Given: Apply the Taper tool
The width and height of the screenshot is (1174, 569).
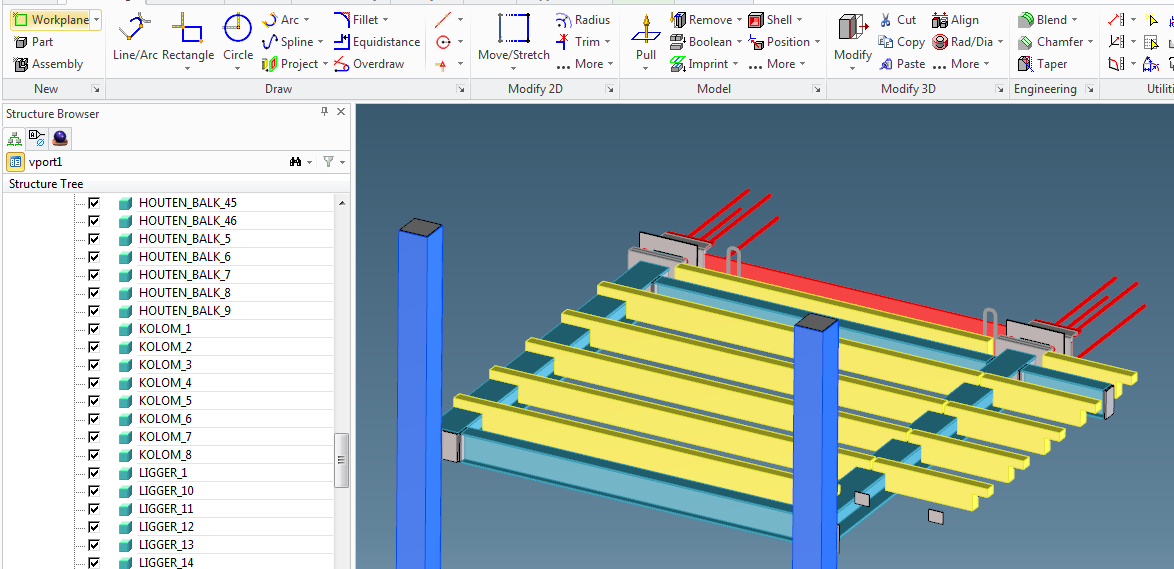Looking at the screenshot, I should [1042, 64].
